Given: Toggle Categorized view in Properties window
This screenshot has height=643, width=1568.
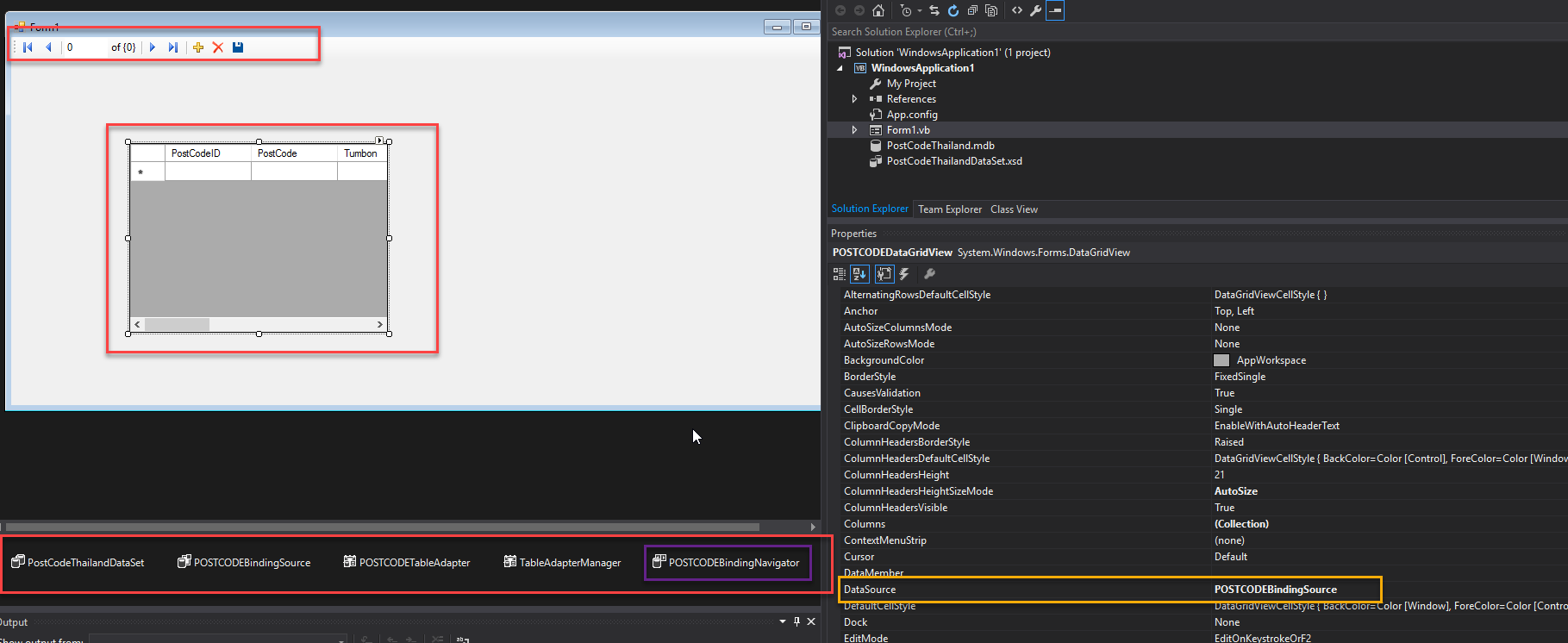Looking at the screenshot, I should [840, 274].
